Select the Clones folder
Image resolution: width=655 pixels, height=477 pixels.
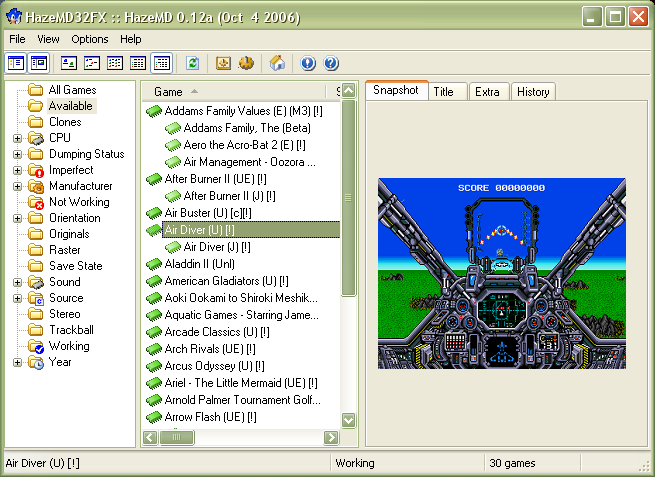[x=65, y=122]
